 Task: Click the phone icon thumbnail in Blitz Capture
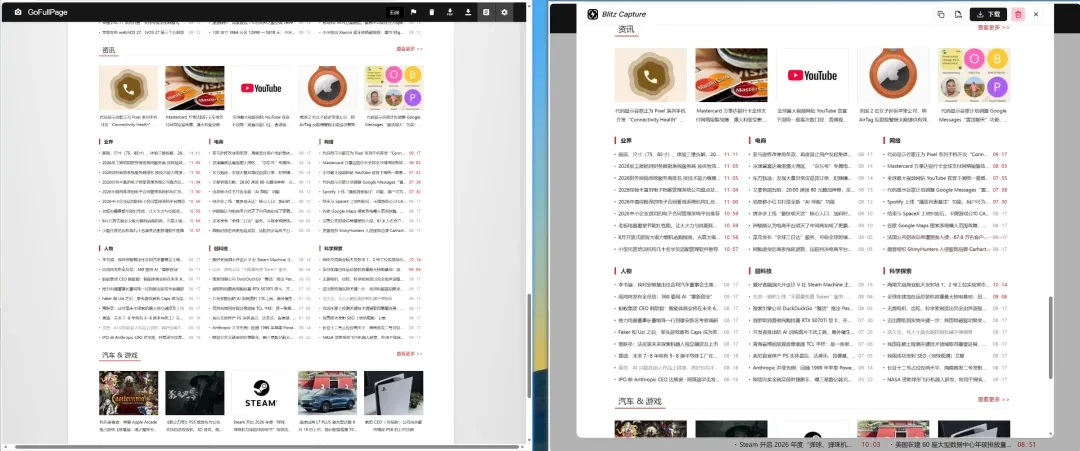[x=650, y=74]
